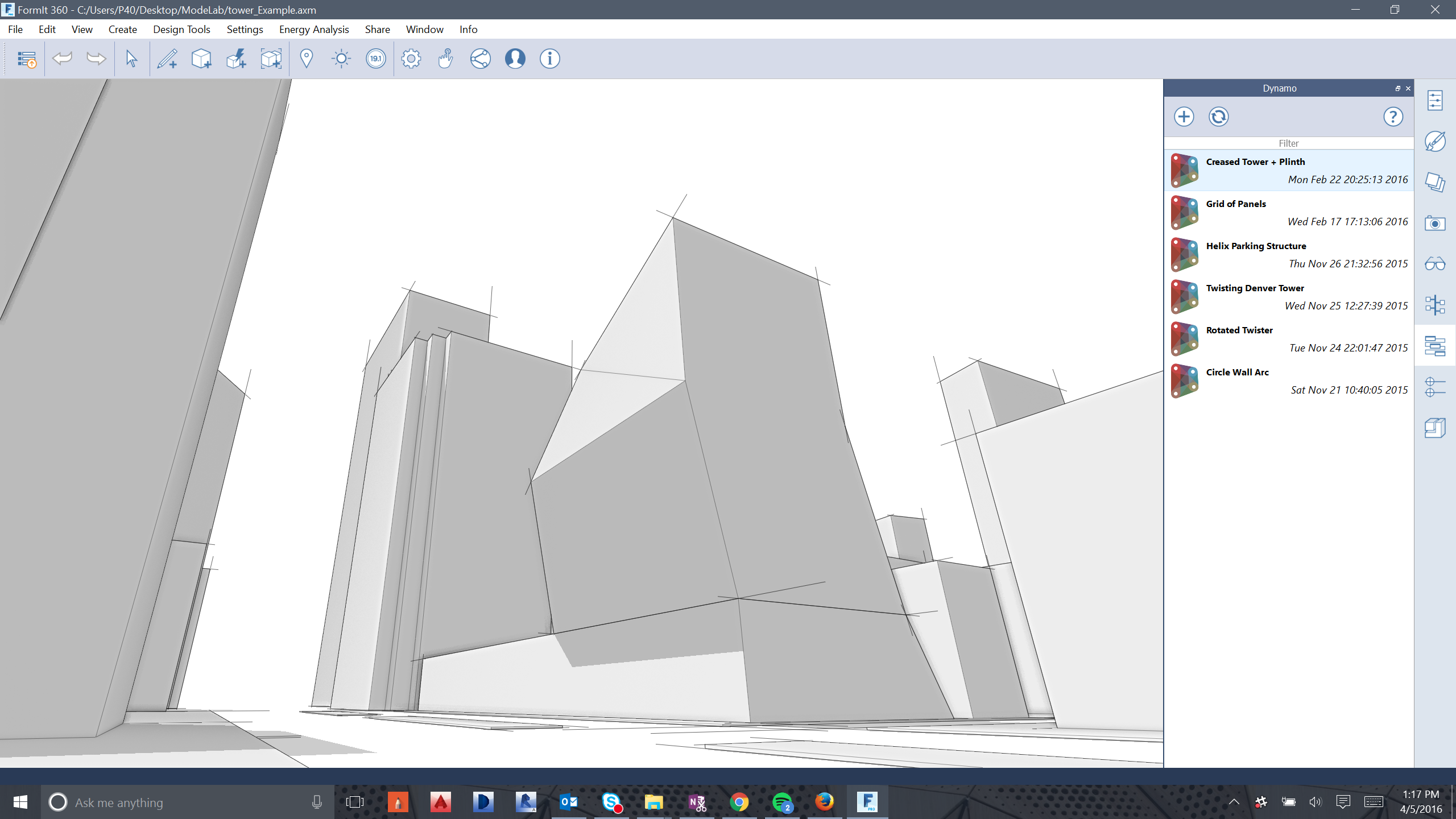Image resolution: width=1456 pixels, height=819 pixels.
Task: Click the add plus button in Dynamo panel
Action: [1184, 117]
